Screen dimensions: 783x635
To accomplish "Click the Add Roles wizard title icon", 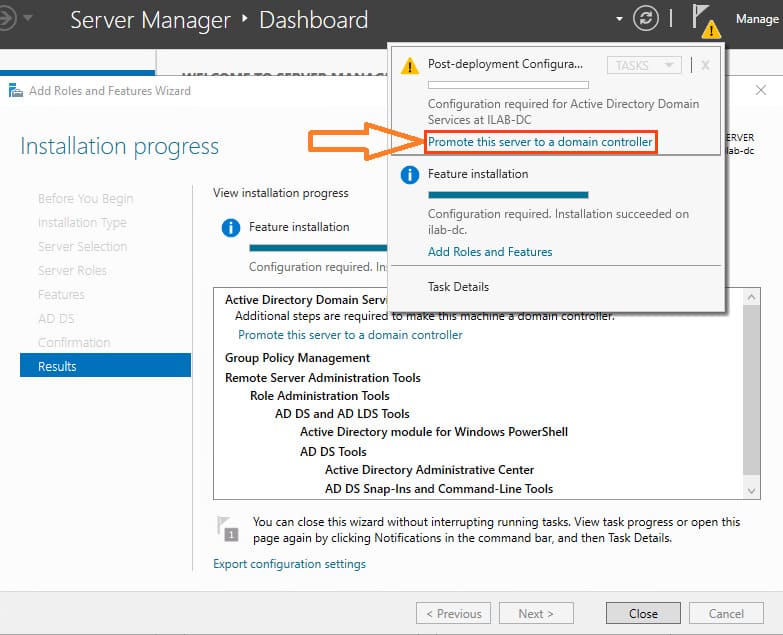I will [16, 91].
